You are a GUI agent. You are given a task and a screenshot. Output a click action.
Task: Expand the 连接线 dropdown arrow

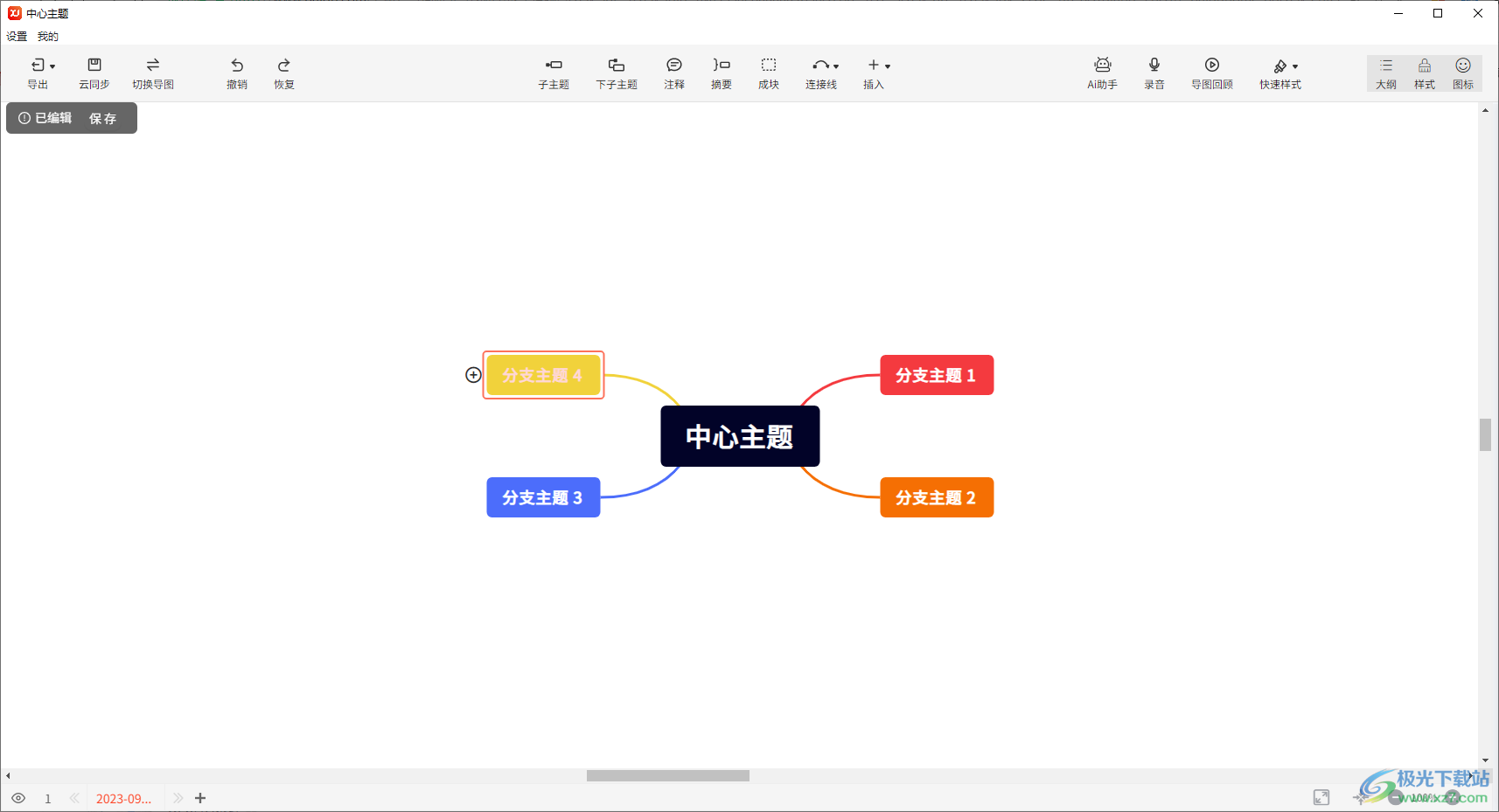click(x=836, y=66)
